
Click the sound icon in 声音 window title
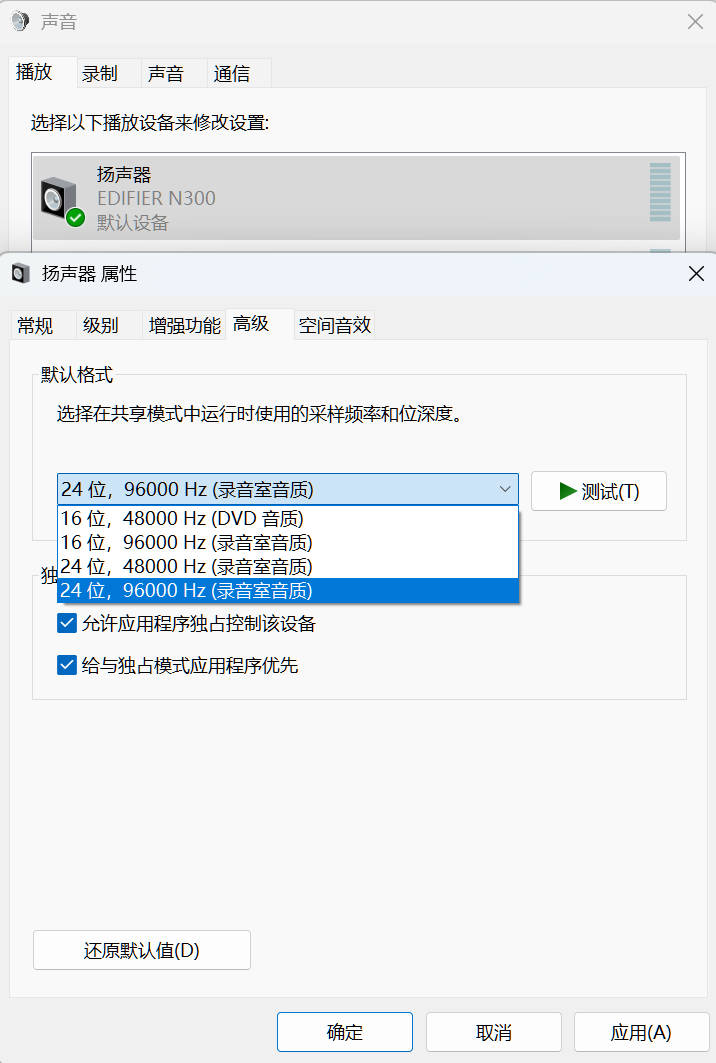21,21
